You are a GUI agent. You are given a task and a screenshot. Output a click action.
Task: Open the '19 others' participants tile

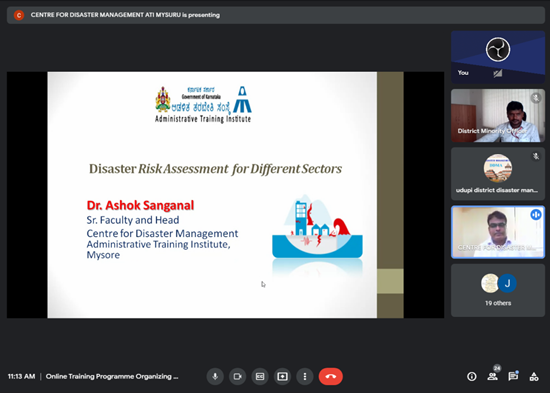pyautogui.click(x=498, y=291)
